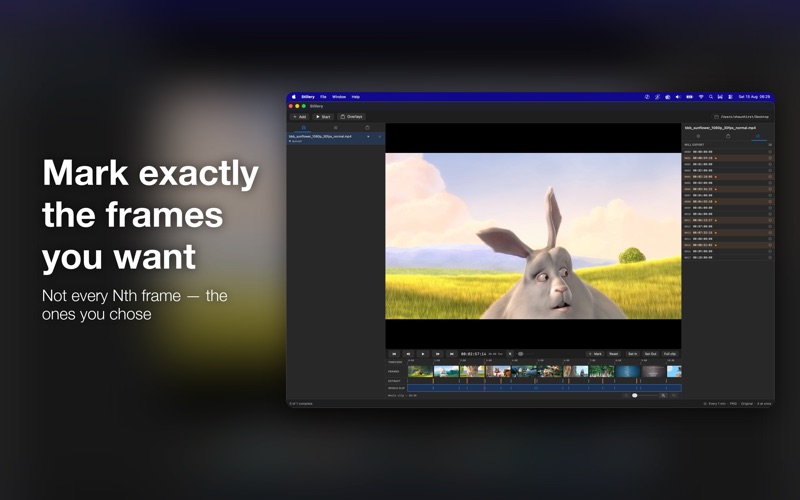Open the Apple menu
The height and width of the screenshot is (500, 800).
click(294, 96)
